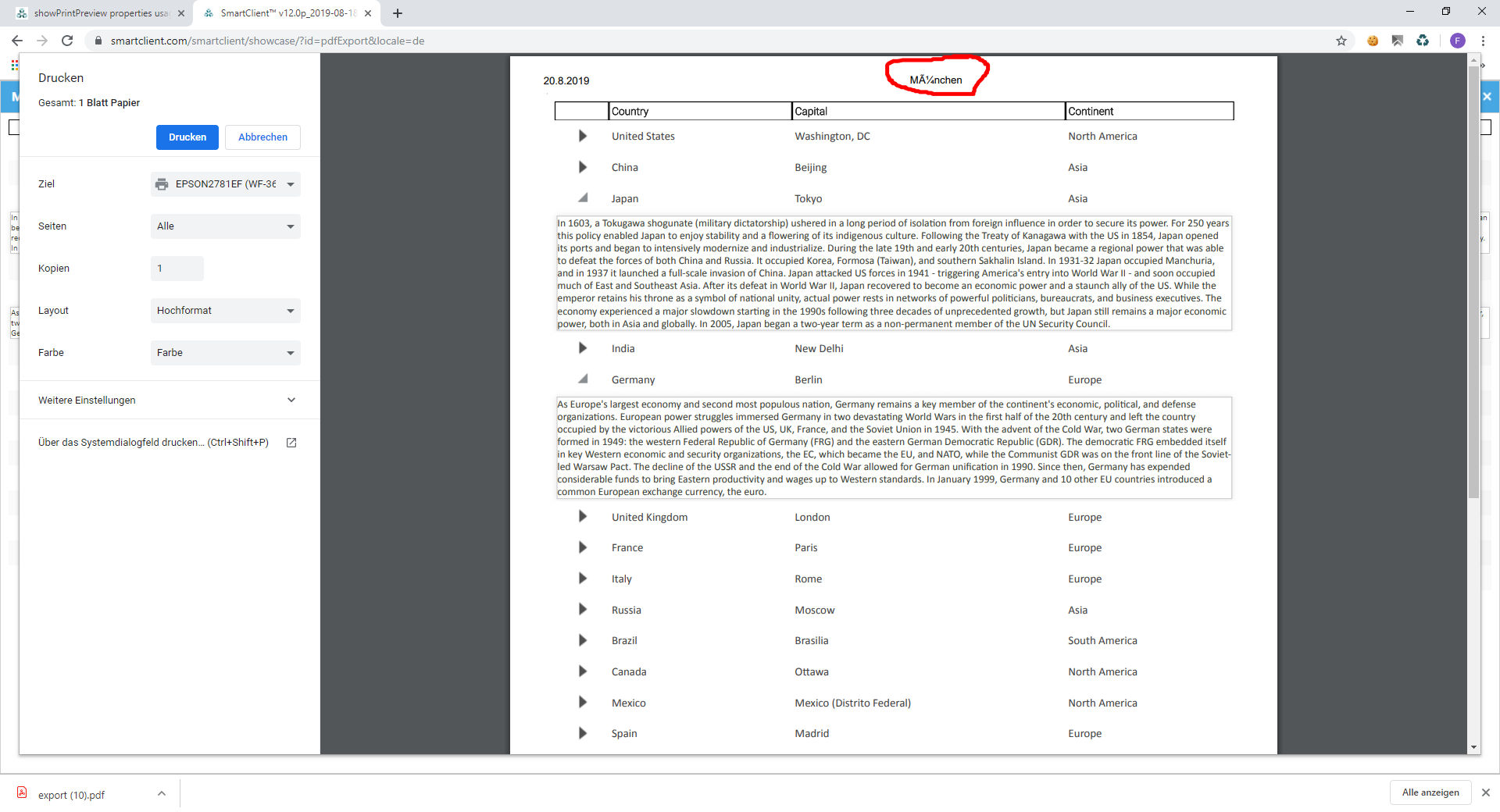This screenshot has width=1500, height=812.
Task: Open the Ziel printer dropdown
Action: (226, 184)
